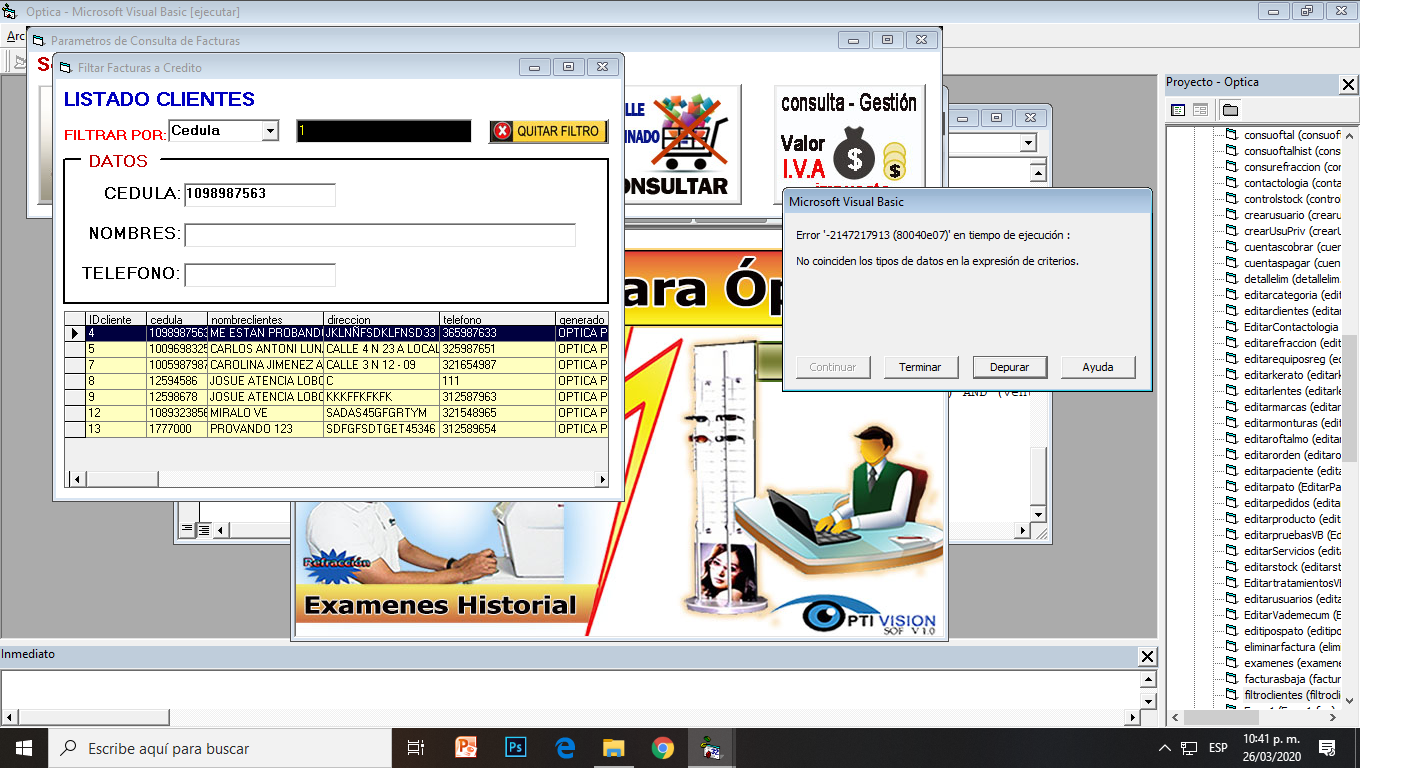Screen dimensions: 1418x768
Task: Select editarpaciente form in project tree
Action: pos(1292,471)
